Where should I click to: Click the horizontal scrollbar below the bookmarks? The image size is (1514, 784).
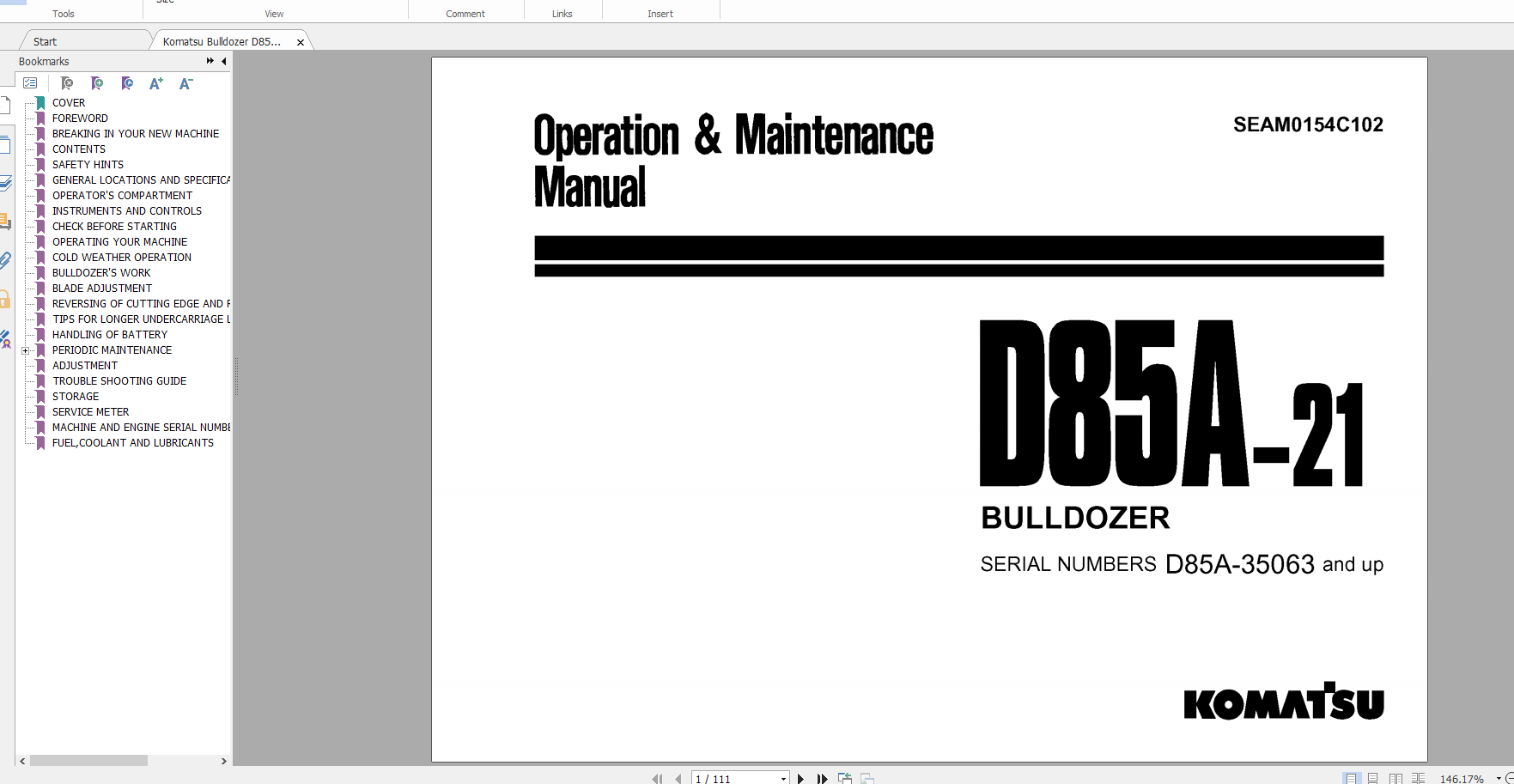pos(88,760)
